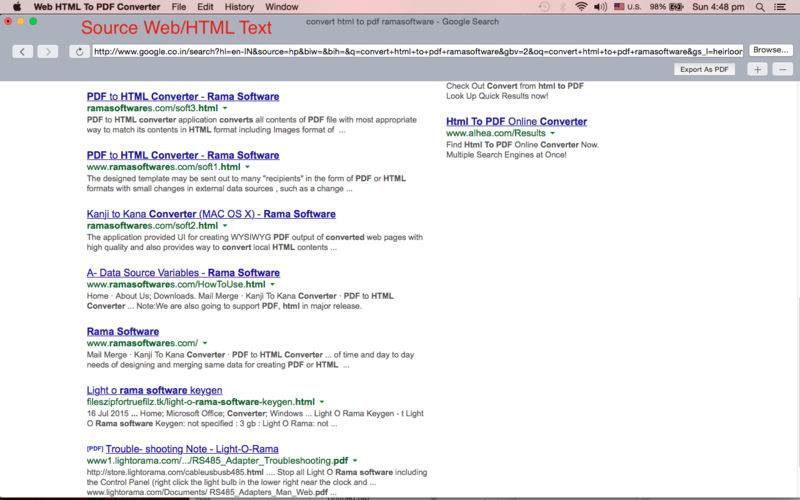Viewport: 800px width, 500px height.
Task: Open A- Data Source Variables link
Action: point(183,272)
